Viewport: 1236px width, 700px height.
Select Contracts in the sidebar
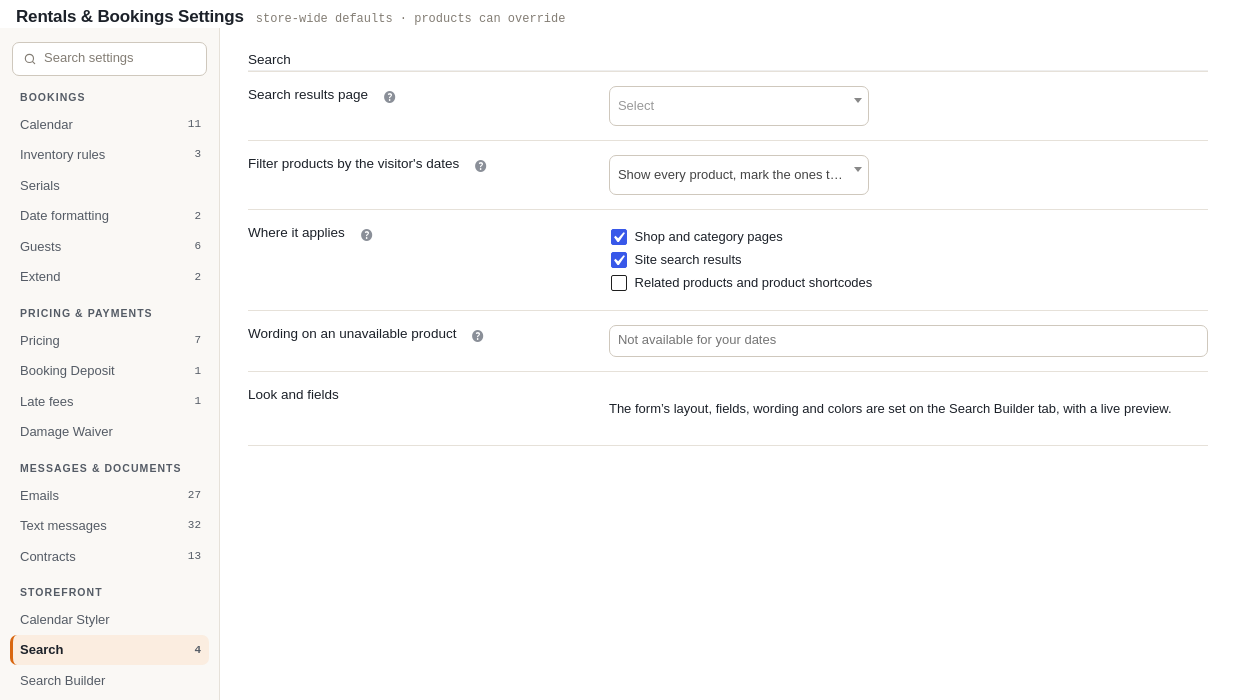[x=110, y=557]
